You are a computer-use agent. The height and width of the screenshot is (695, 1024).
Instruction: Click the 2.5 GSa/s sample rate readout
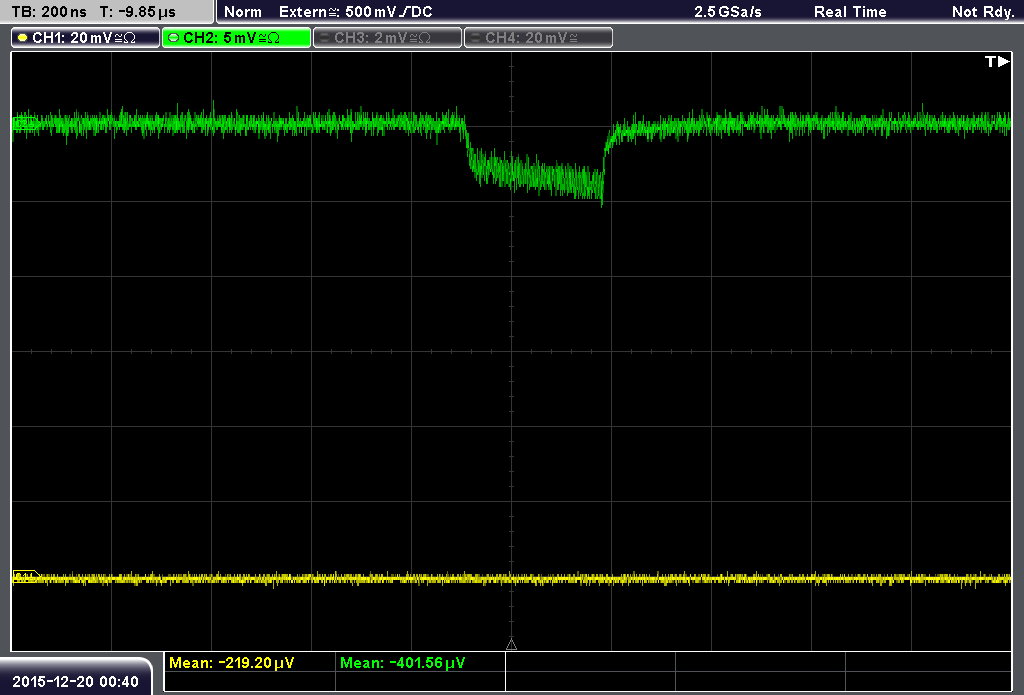[728, 12]
